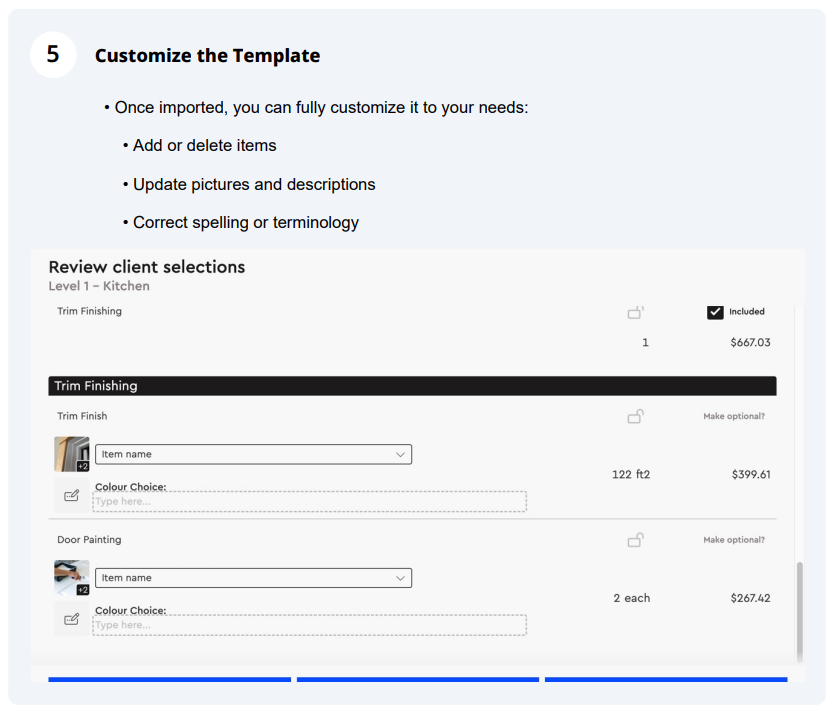Screen dimensions: 826x710
Task: Expand the Item name dropdown for Door Painting
Action: (253, 578)
